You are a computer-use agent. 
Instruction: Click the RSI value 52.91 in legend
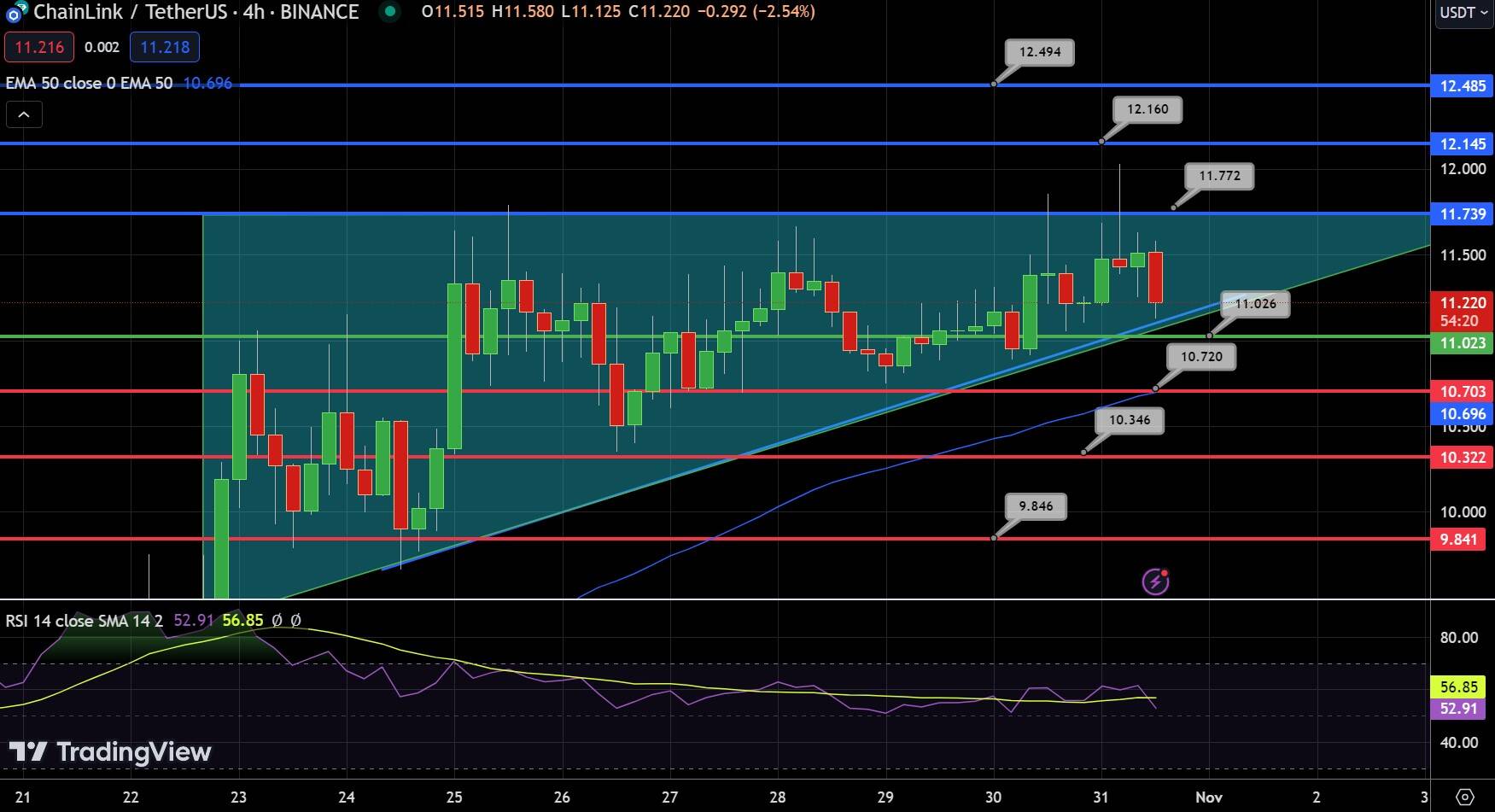coord(193,621)
